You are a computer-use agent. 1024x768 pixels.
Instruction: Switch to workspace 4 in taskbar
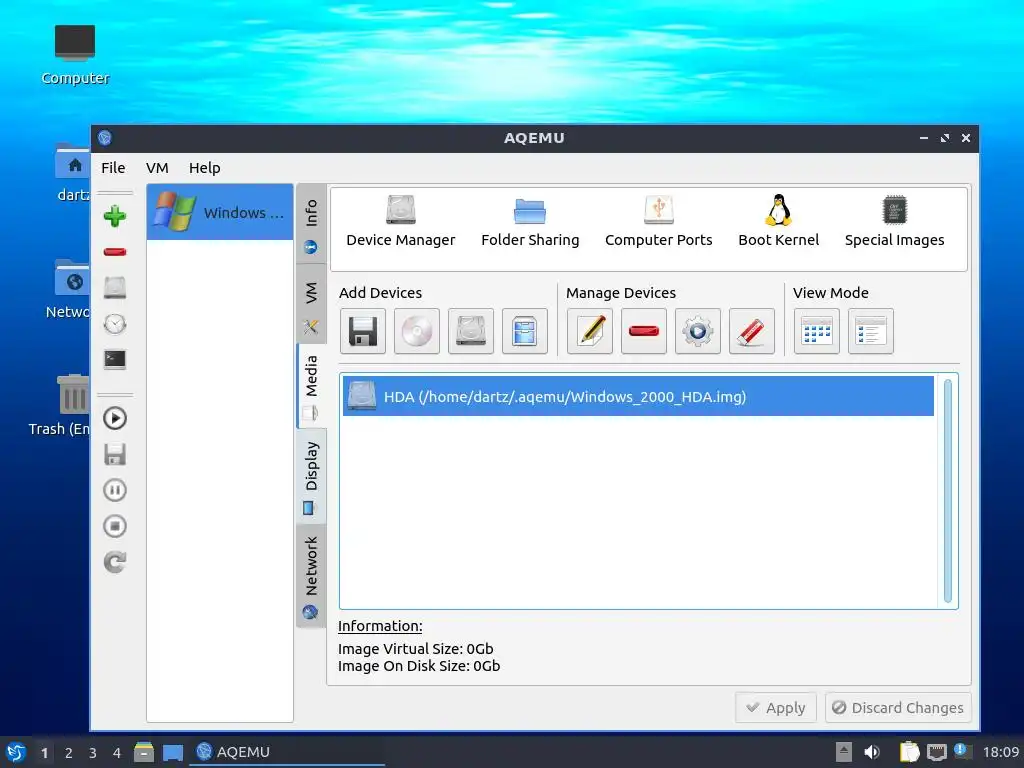[117, 753]
